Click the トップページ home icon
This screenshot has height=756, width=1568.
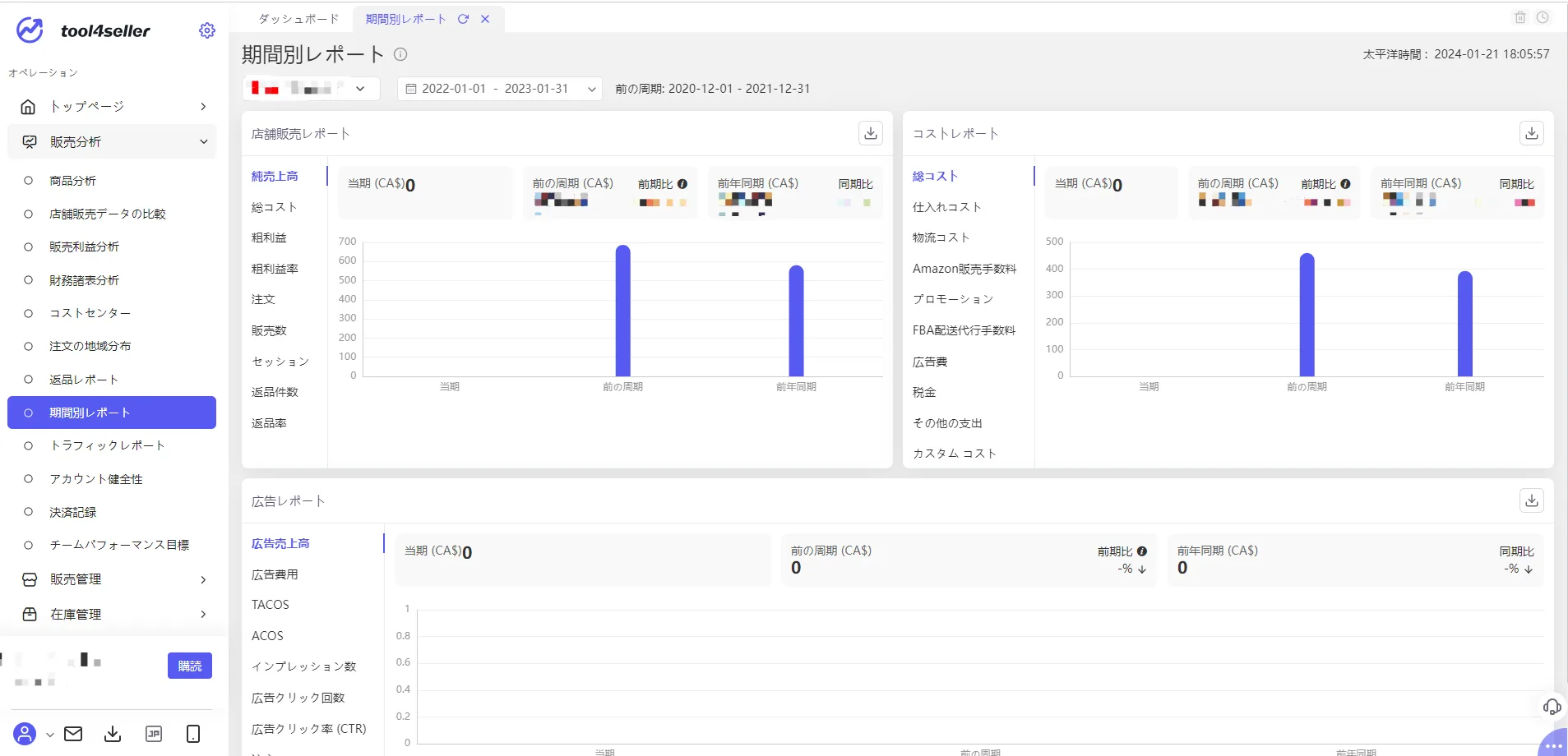[28, 107]
